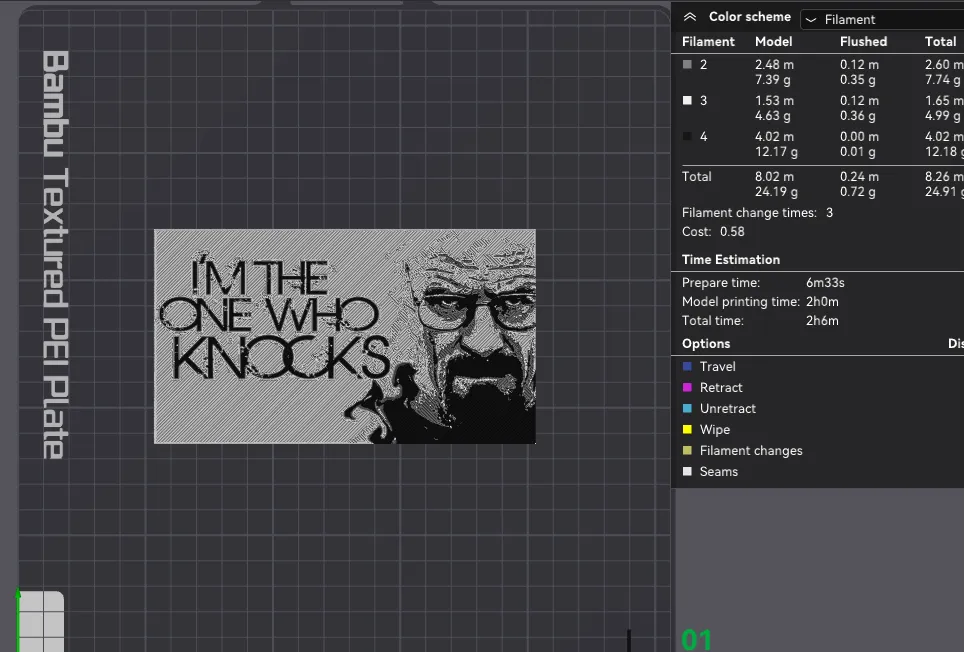Click the plate number 01 label
Screen dimensions: 966x652
[x=696, y=640]
